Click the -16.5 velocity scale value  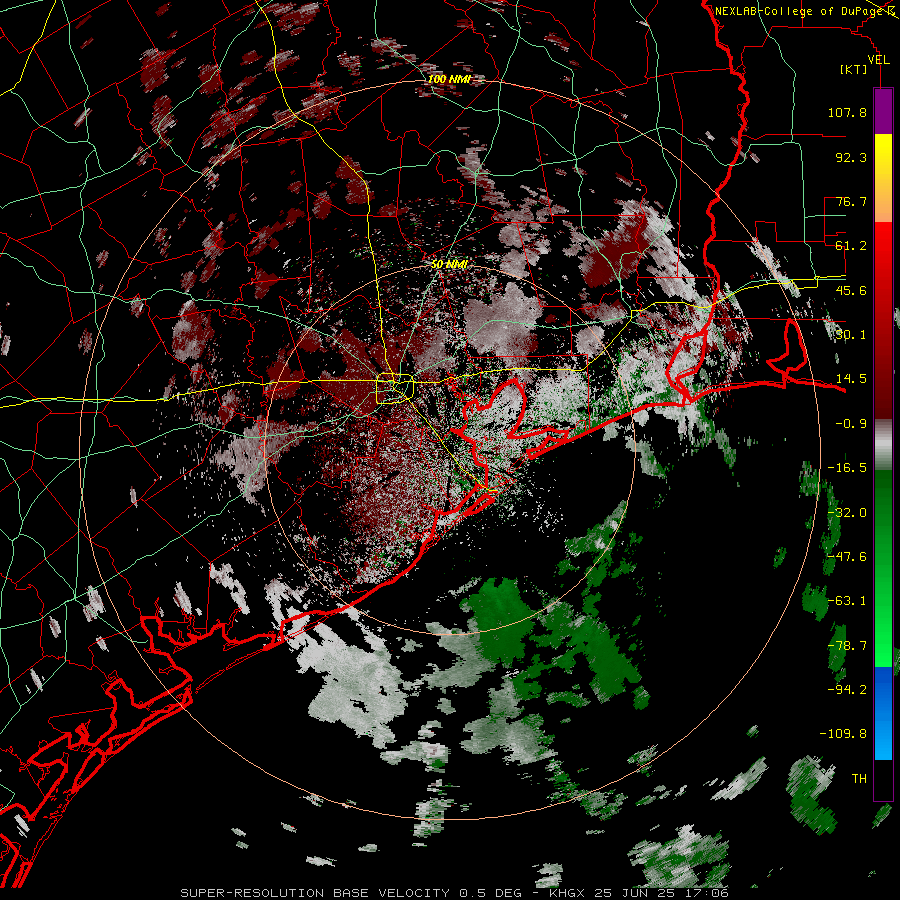tap(847, 468)
